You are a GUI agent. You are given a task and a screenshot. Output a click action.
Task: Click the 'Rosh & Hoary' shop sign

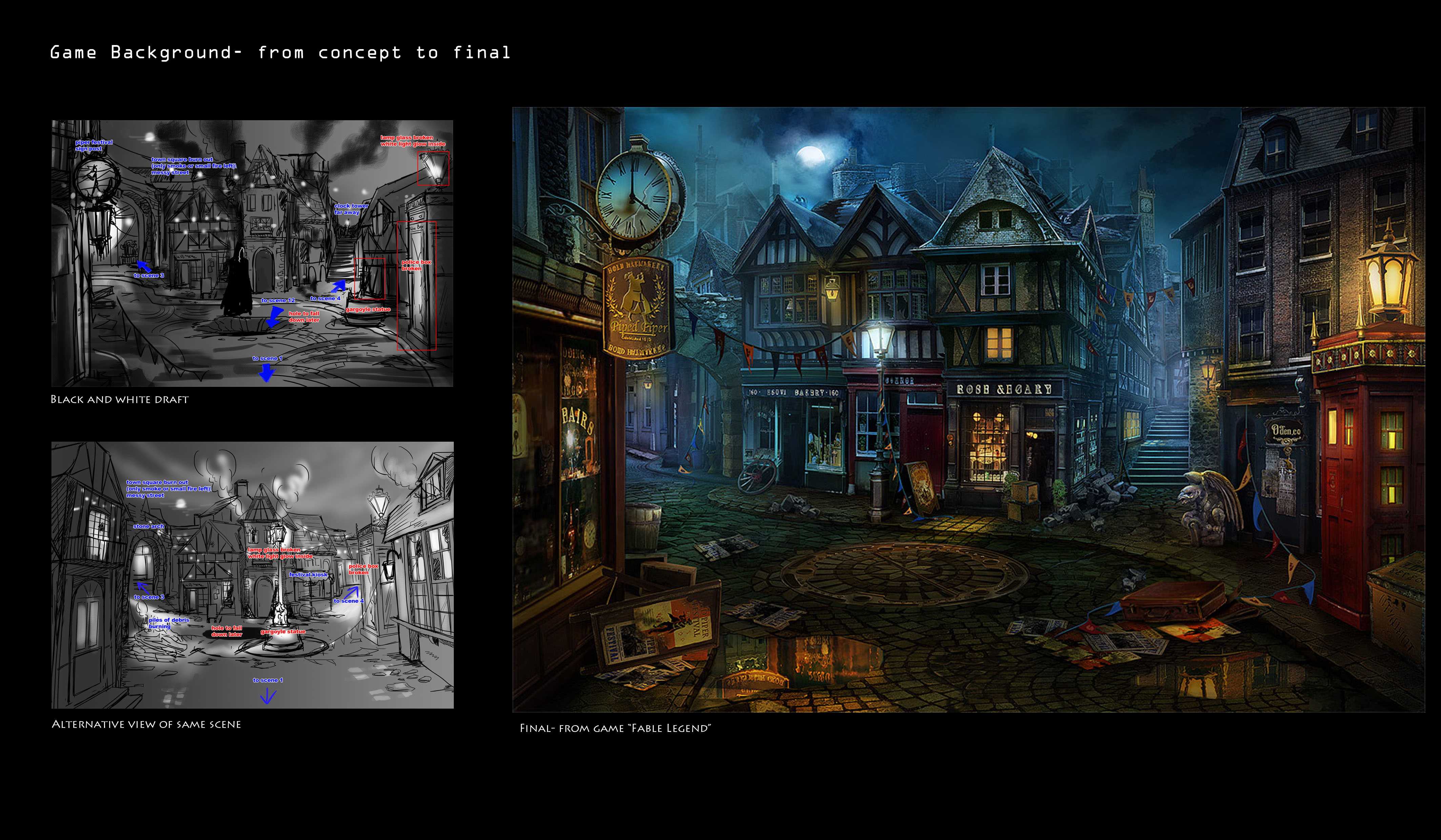click(x=1003, y=389)
